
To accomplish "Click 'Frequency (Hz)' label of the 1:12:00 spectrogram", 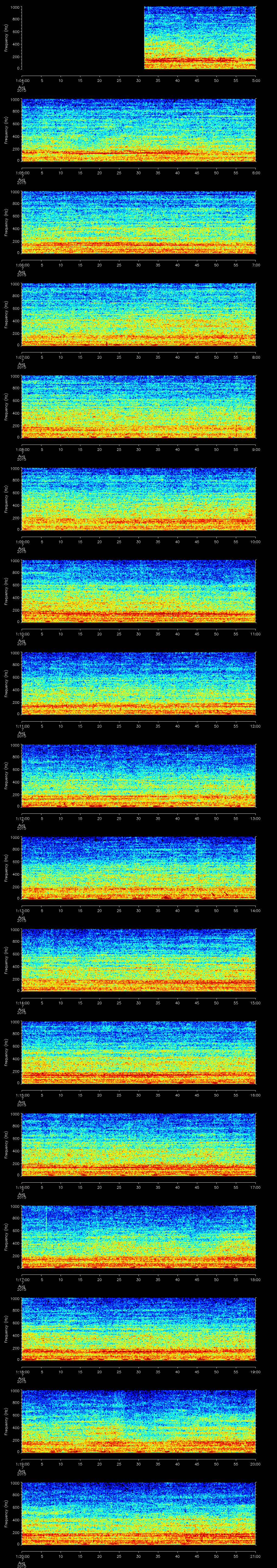I will click(6, 776).
